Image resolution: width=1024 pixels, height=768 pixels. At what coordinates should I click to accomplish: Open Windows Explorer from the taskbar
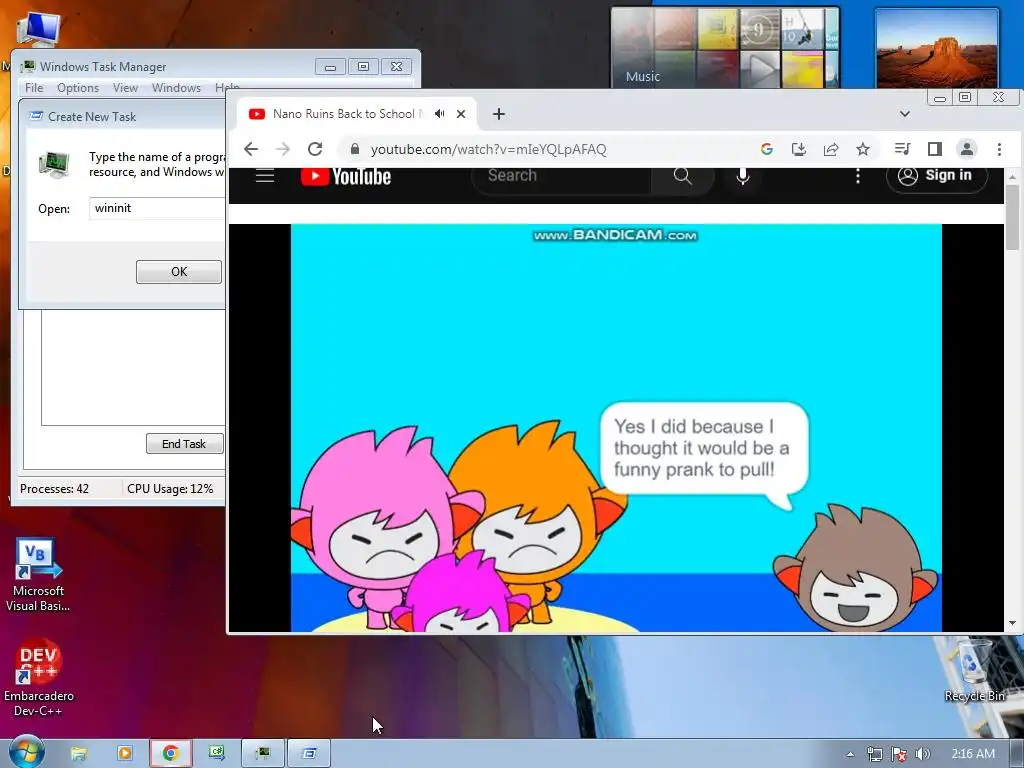[79, 754]
